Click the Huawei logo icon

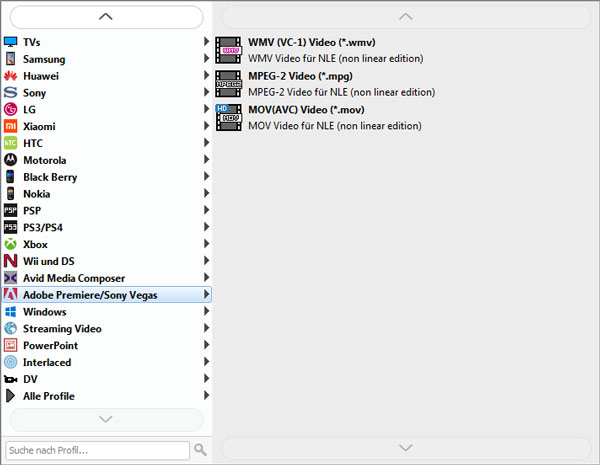(x=11, y=76)
